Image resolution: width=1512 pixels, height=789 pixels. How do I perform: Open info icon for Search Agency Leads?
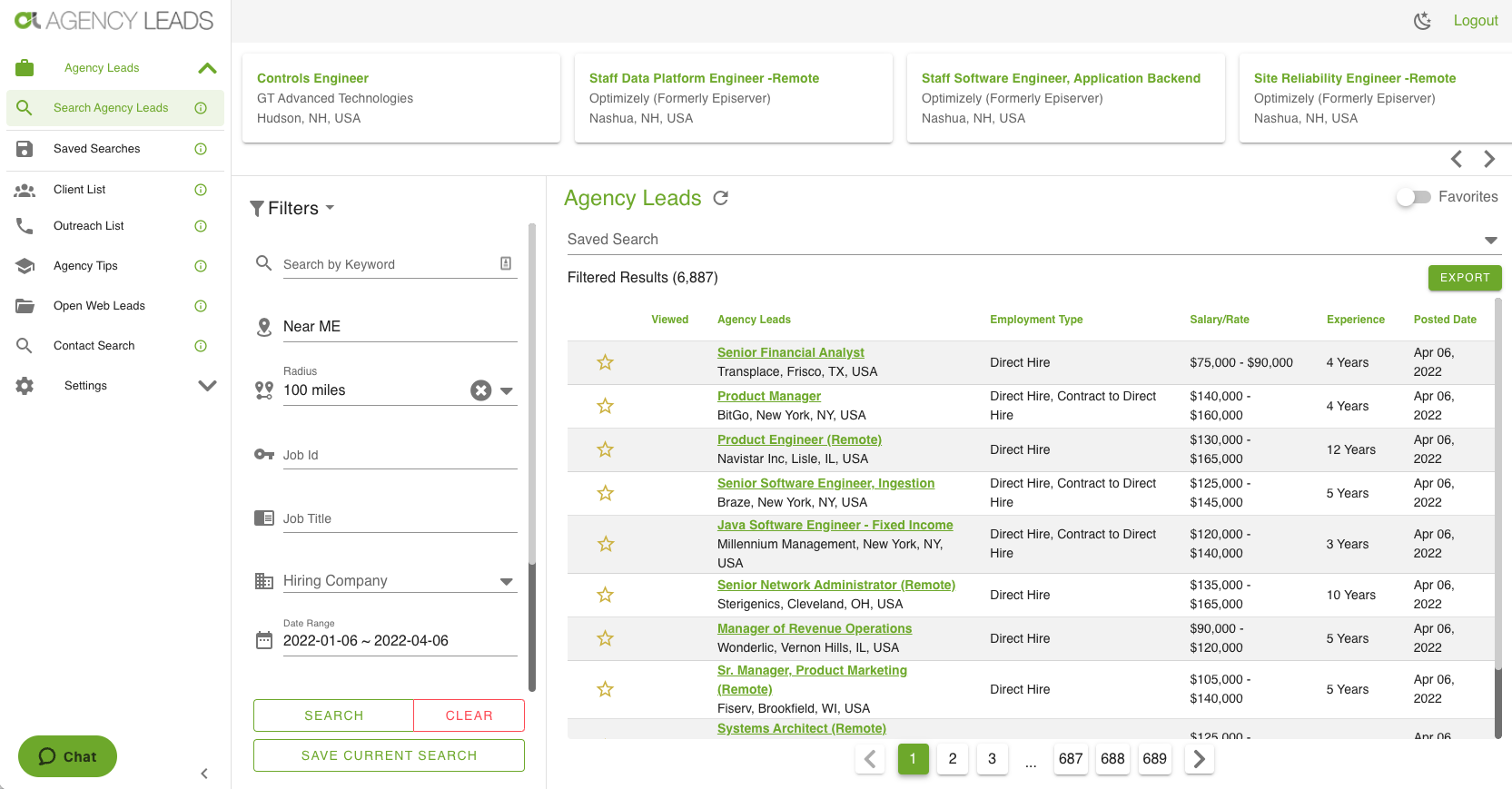[201, 108]
